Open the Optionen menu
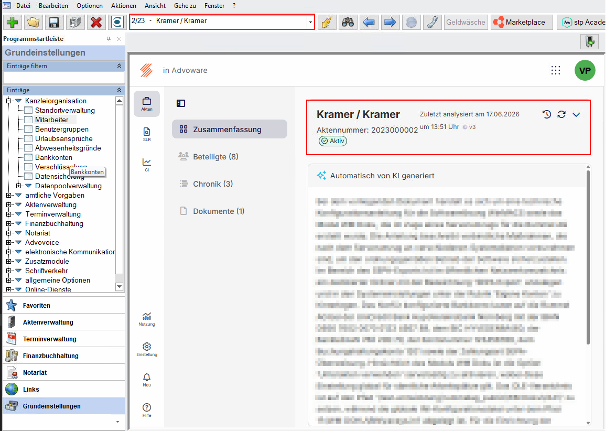This screenshot has width=606, height=432. (90, 6)
